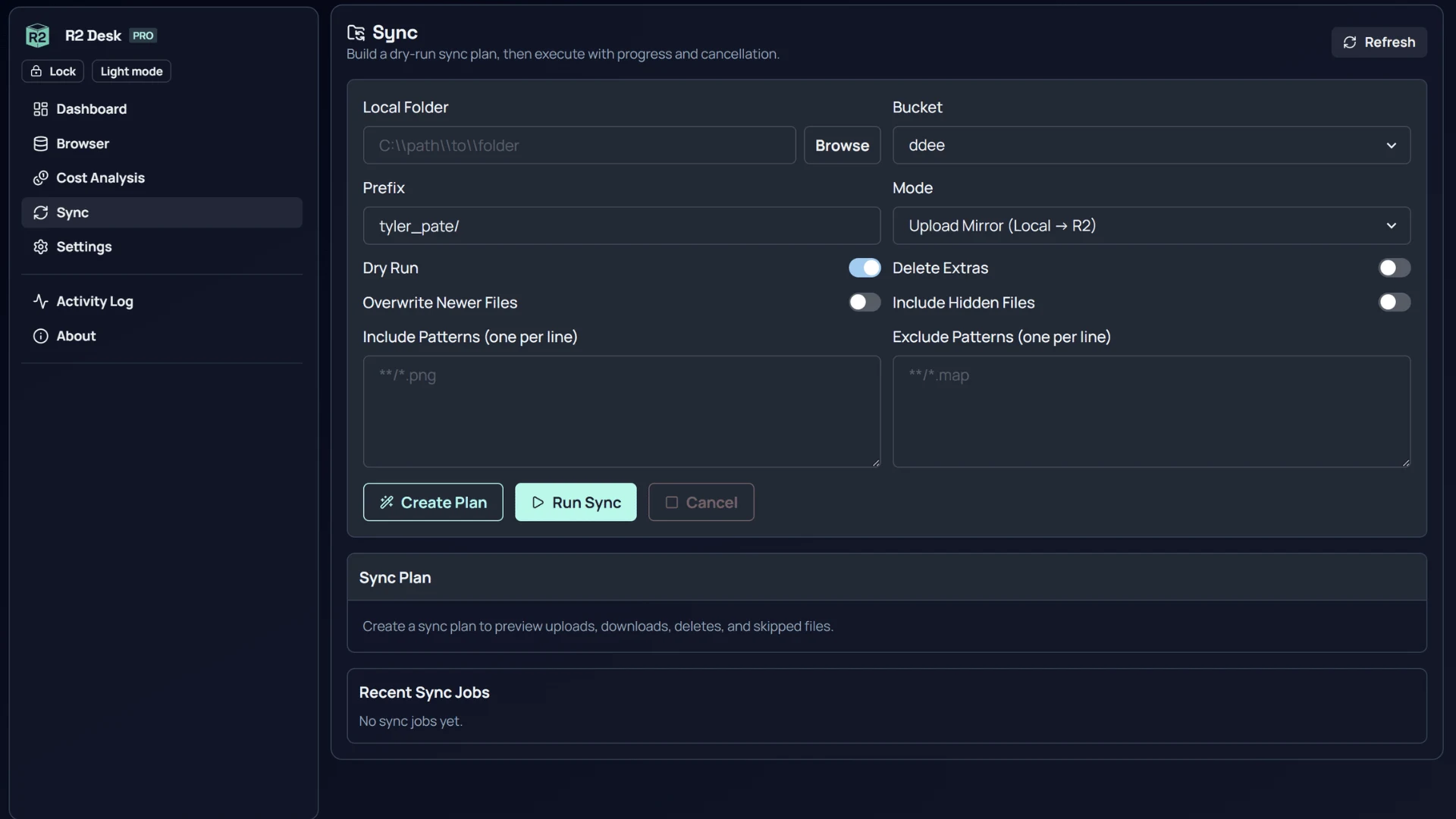Go to Browser page
Screen dimensions: 1456x819
[162, 144]
